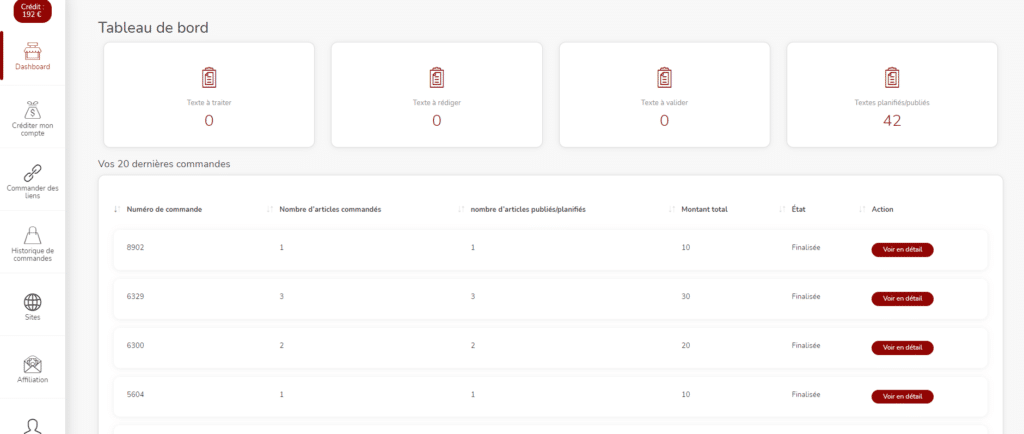Click clipboard icon in Texte à rédiger card

[x=436, y=78]
